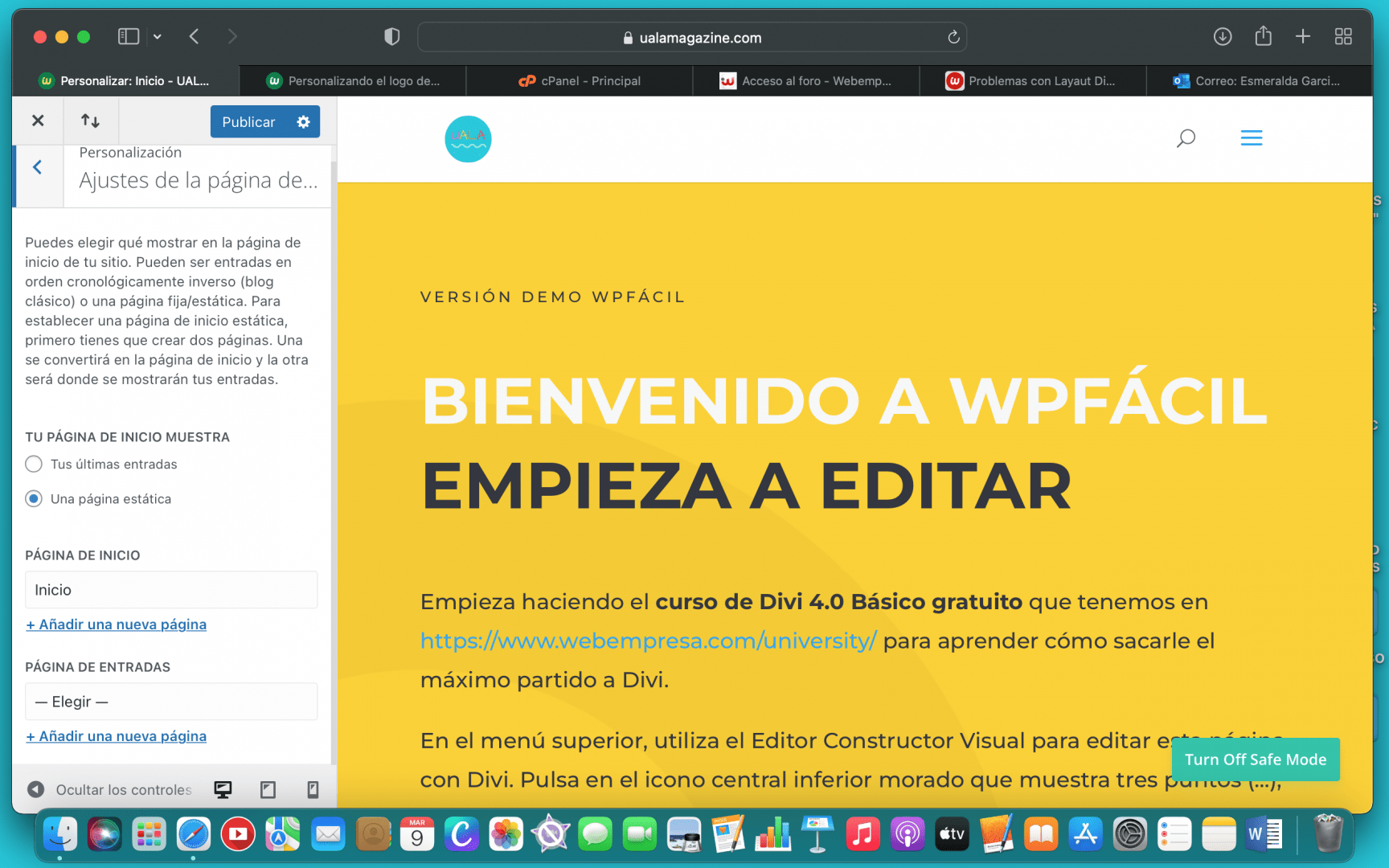The width and height of the screenshot is (1389, 868).
Task: Open App Store from the Dock
Action: click(1085, 834)
